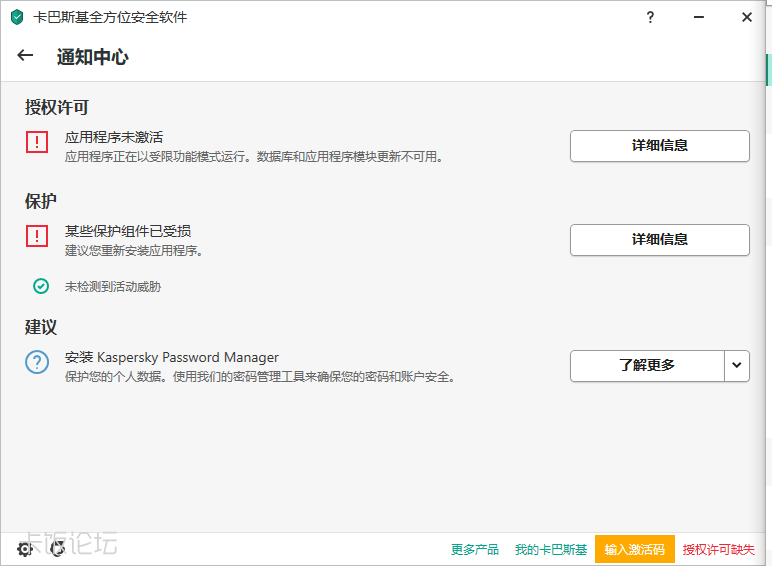Image resolution: width=772 pixels, height=566 pixels.
Task: Click the orange 输入激活码 button
Action: click(x=635, y=549)
